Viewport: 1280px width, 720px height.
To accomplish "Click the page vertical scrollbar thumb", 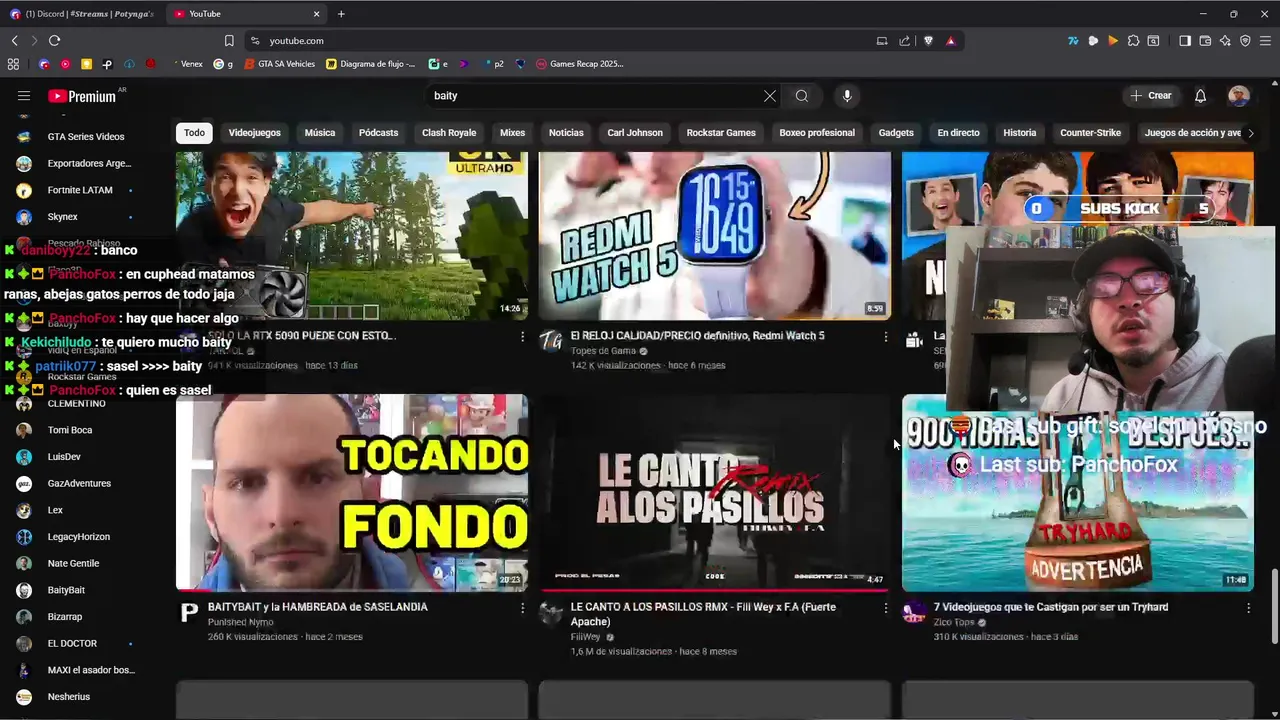I will (x=1274, y=607).
